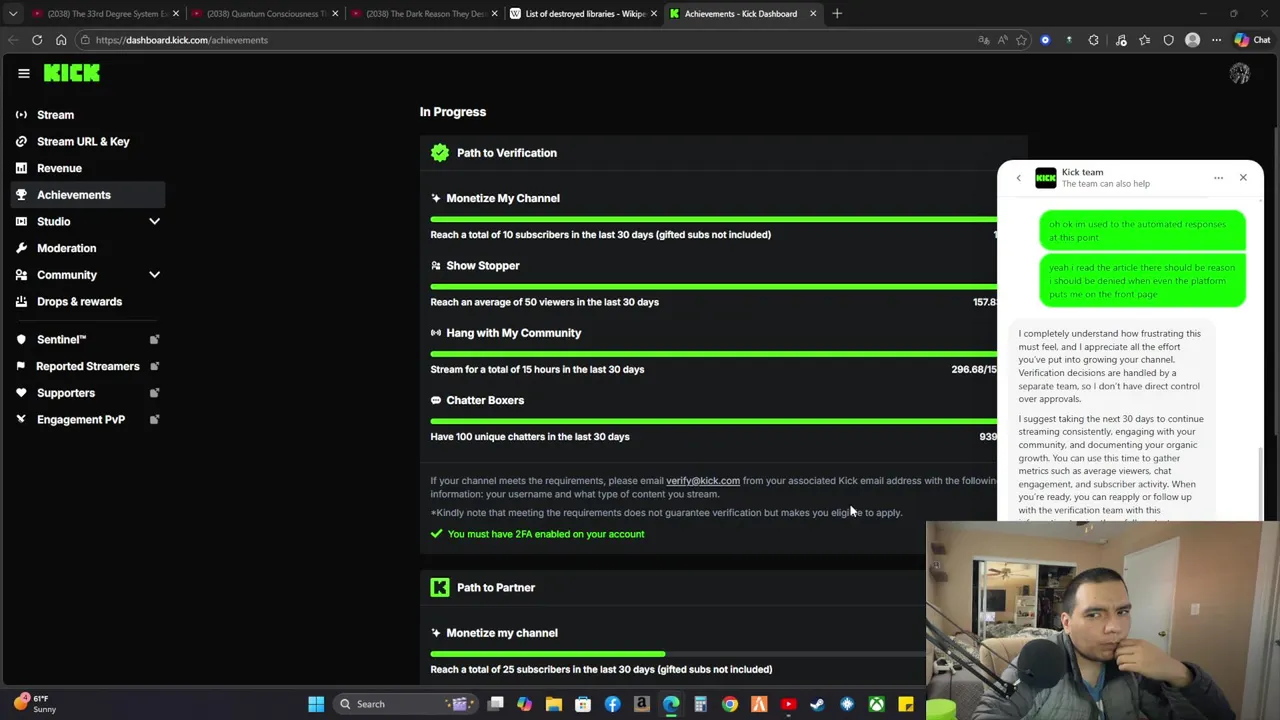
Task: Click the Show Stopper progress bar
Action: 713,286
